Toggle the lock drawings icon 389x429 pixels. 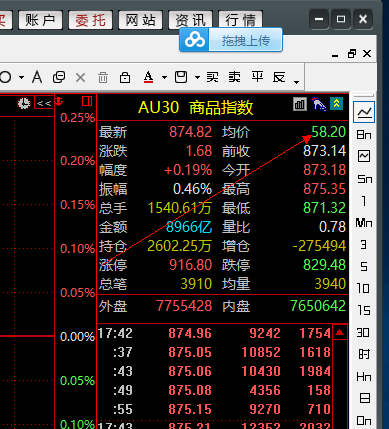(125, 77)
